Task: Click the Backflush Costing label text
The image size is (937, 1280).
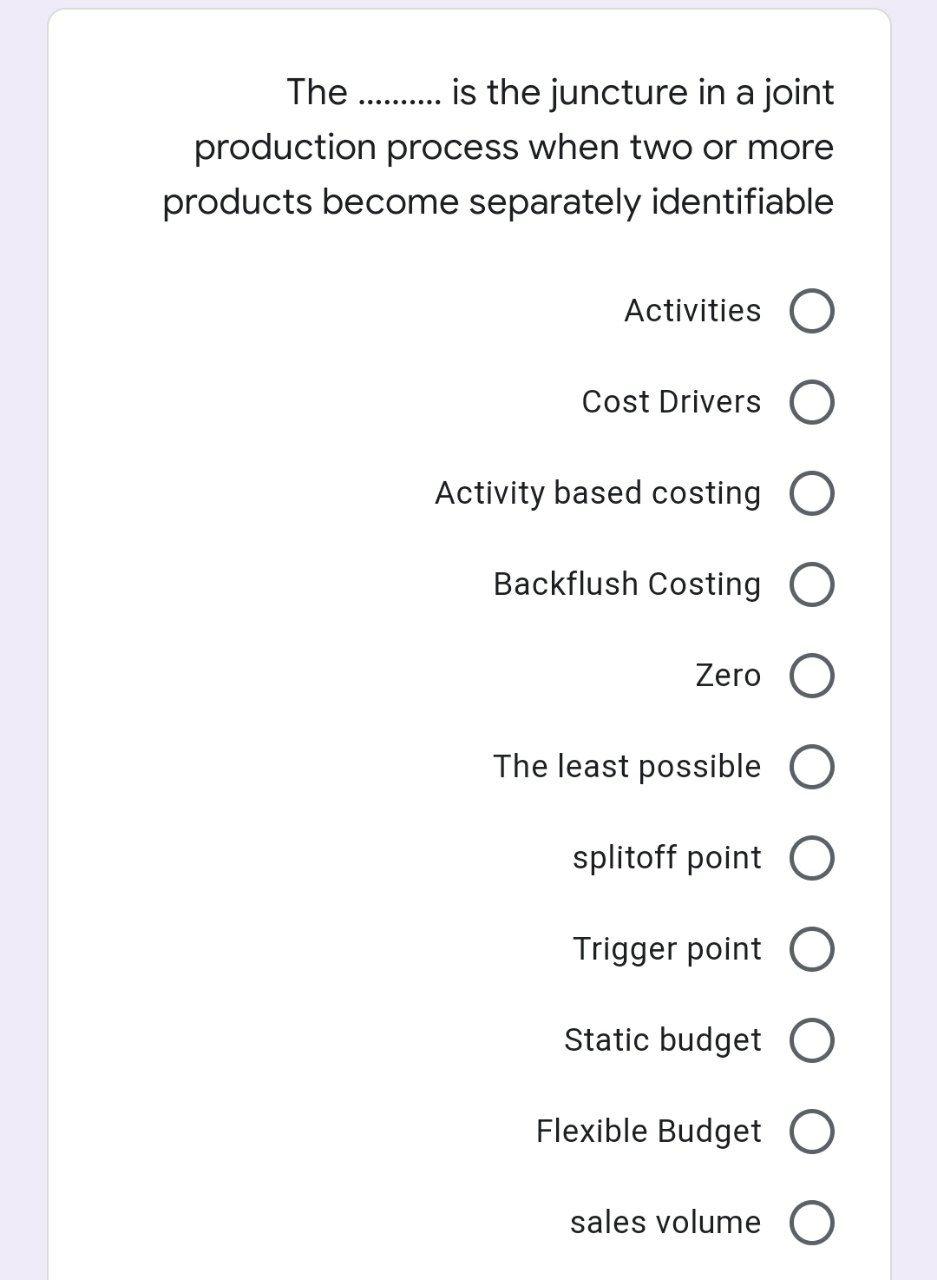Action: tap(626, 584)
